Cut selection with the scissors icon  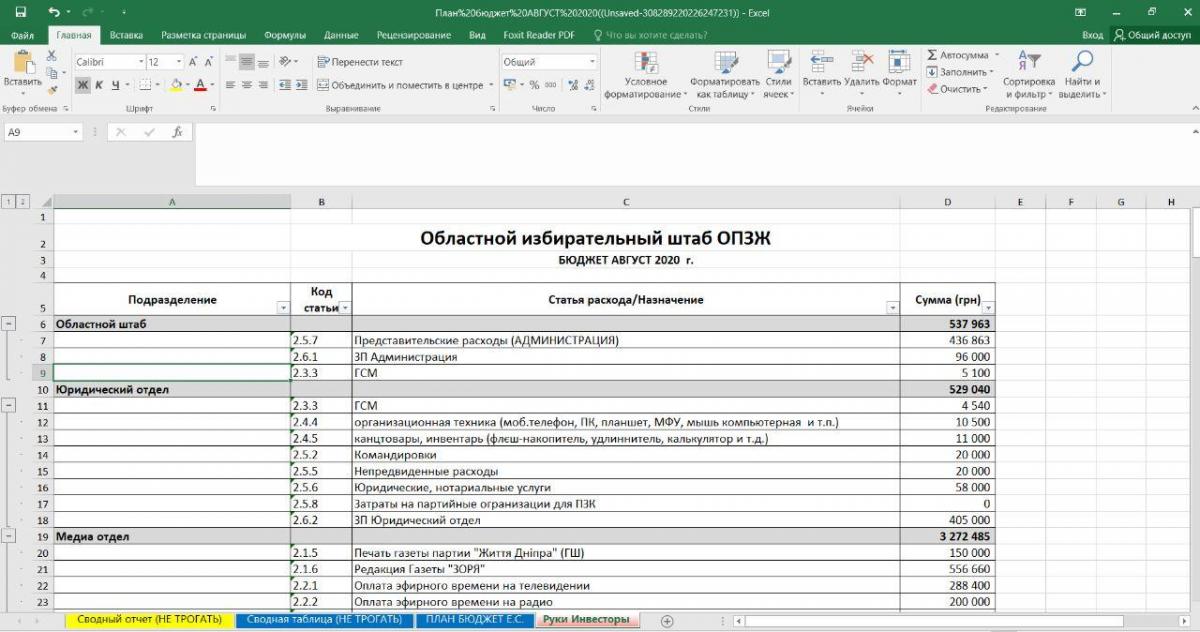click(51, 55)
